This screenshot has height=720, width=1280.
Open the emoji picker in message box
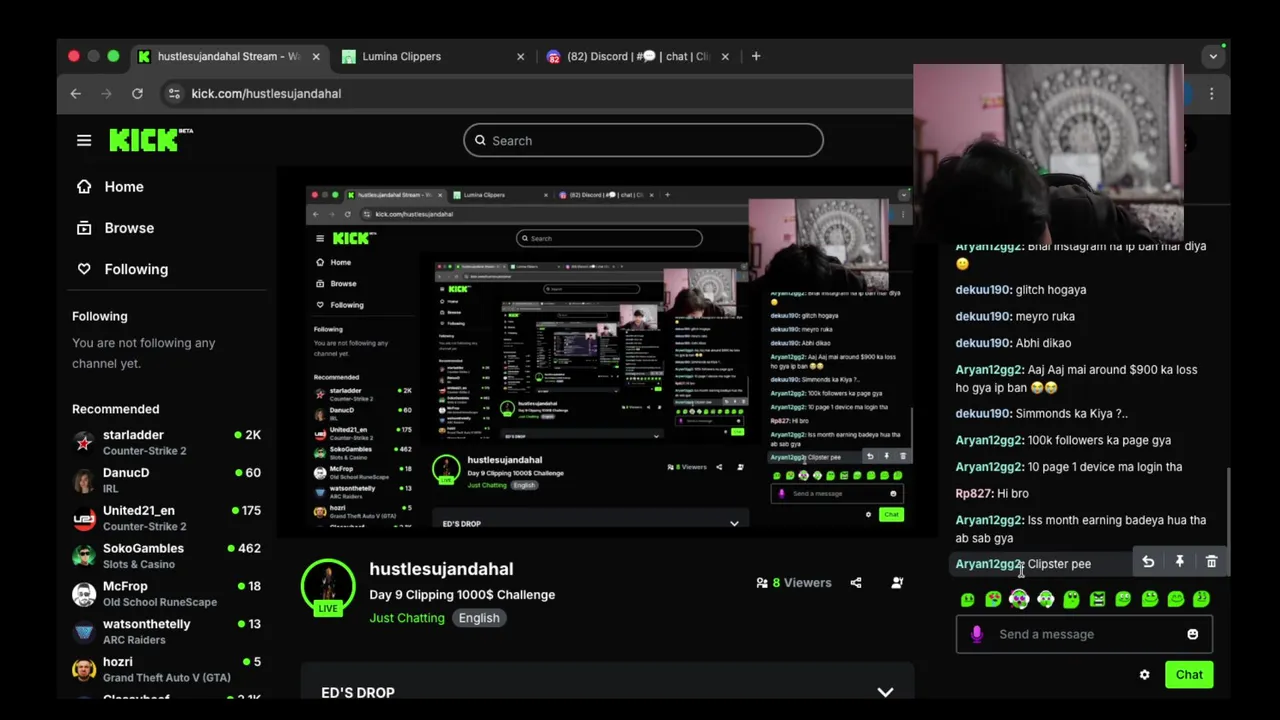(1192, 634)
